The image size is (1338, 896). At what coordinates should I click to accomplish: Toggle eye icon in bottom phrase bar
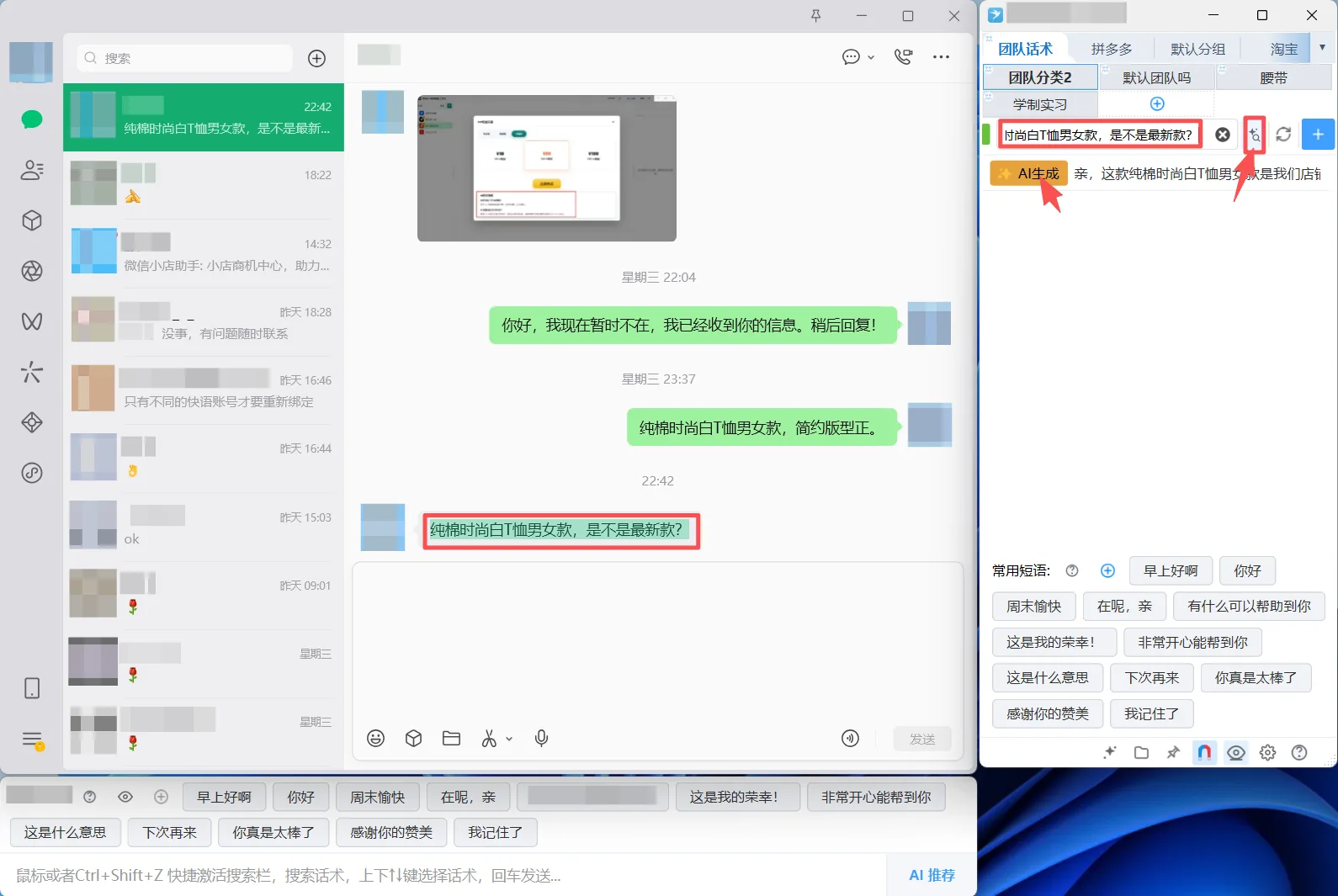click(x=125, y=797)
